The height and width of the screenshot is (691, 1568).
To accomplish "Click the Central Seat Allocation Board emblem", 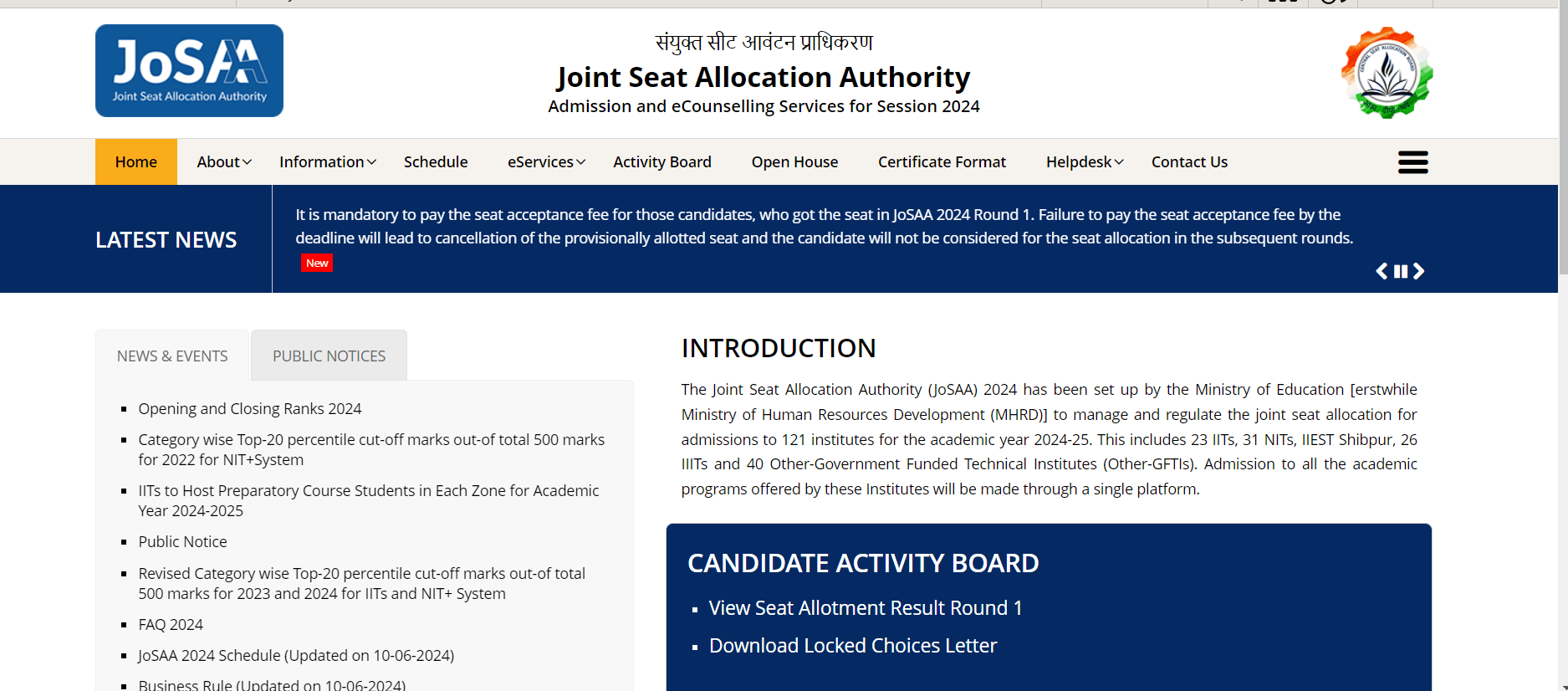I will tap(1387, 73).
